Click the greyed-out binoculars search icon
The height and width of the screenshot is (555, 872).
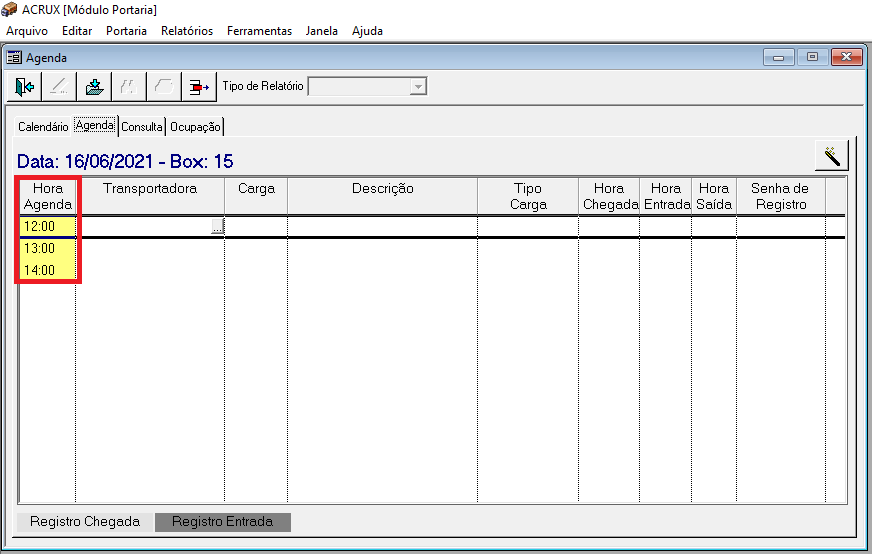[129, 87]
